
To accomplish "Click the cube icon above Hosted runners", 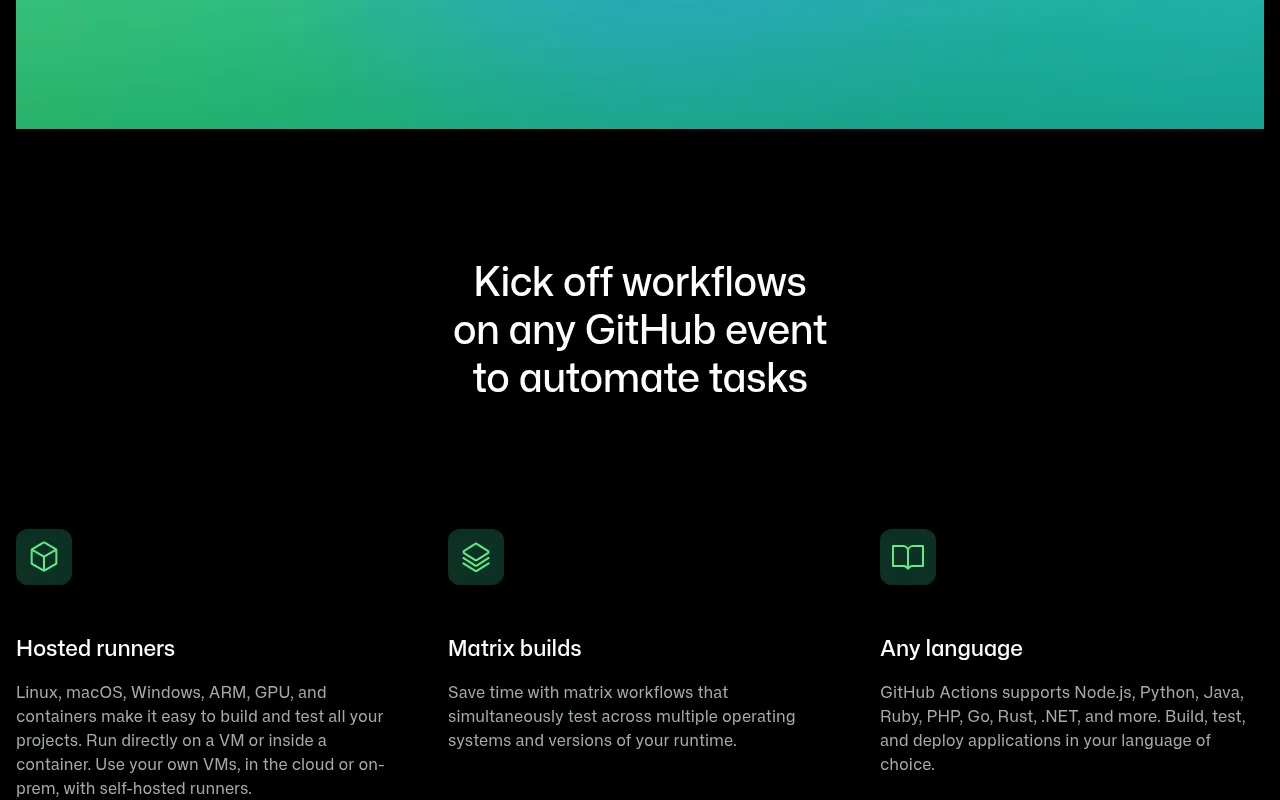I will click(44, 557).
